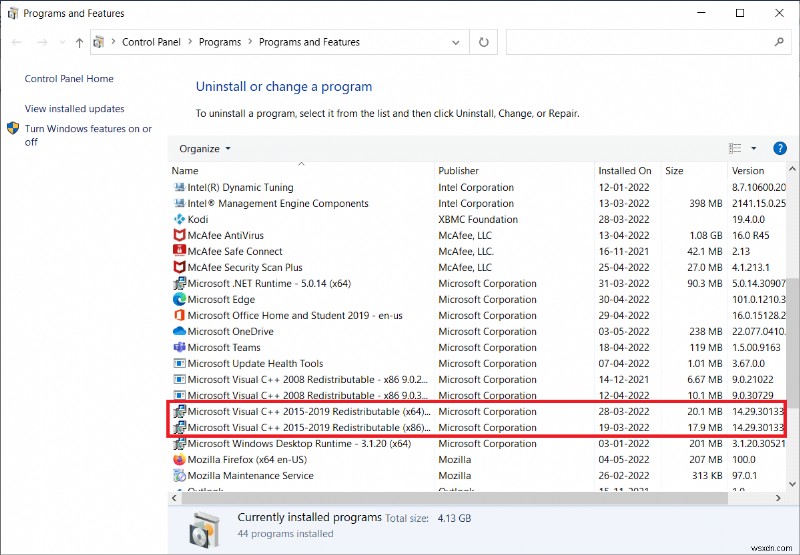Sort by the Version column header
The width and height of the screenshot is (800, 555).
tap(756, 170)
